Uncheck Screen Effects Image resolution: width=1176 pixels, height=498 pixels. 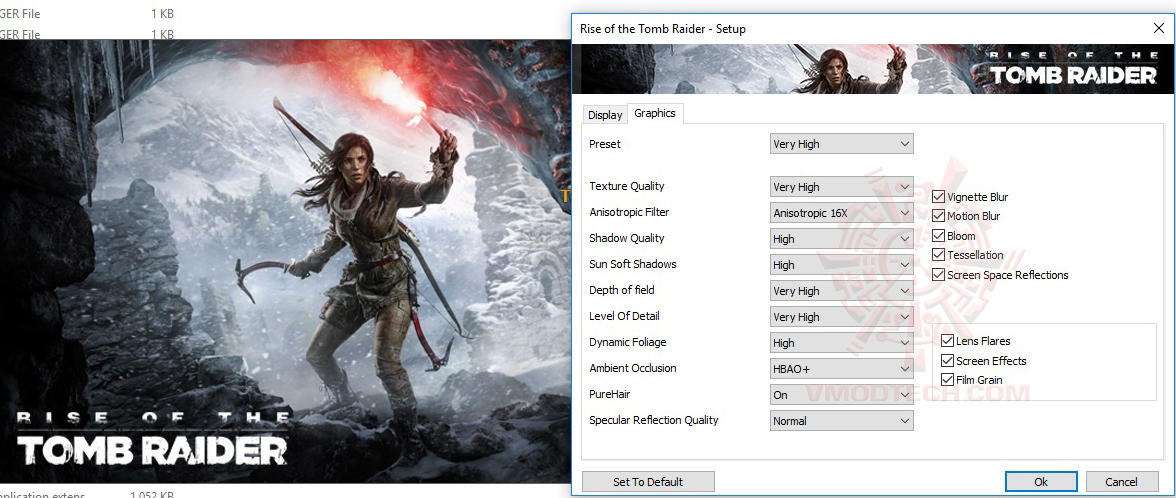[x=947, y=360]
